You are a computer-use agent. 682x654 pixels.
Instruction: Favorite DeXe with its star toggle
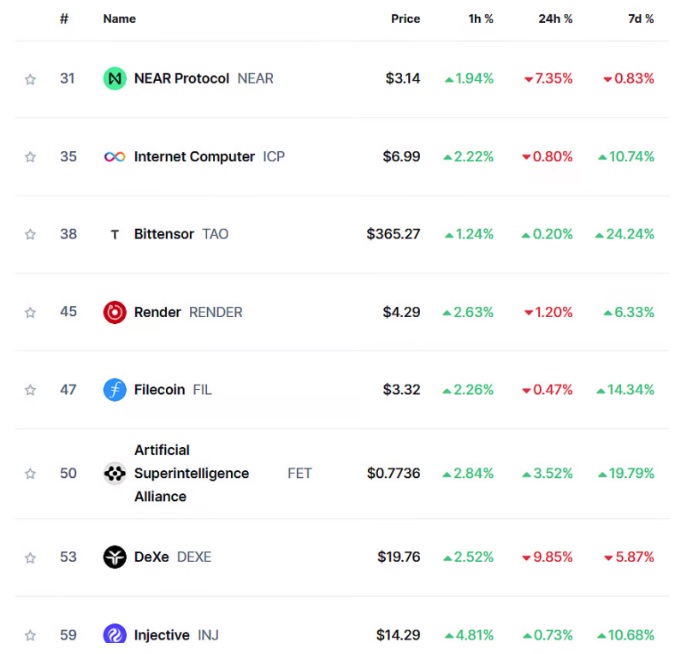pos(30,557)
